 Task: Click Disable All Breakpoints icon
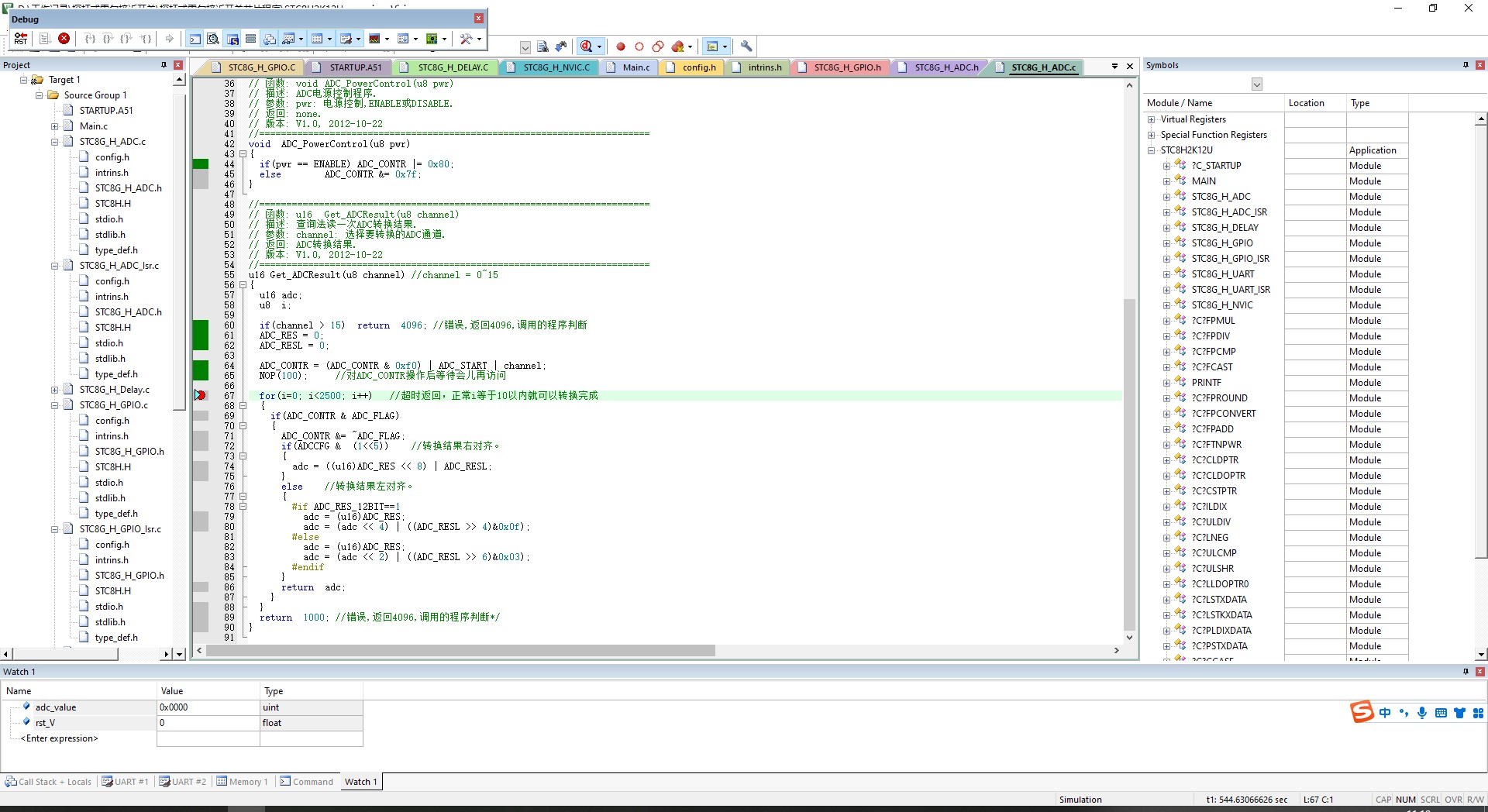[658, 46]
